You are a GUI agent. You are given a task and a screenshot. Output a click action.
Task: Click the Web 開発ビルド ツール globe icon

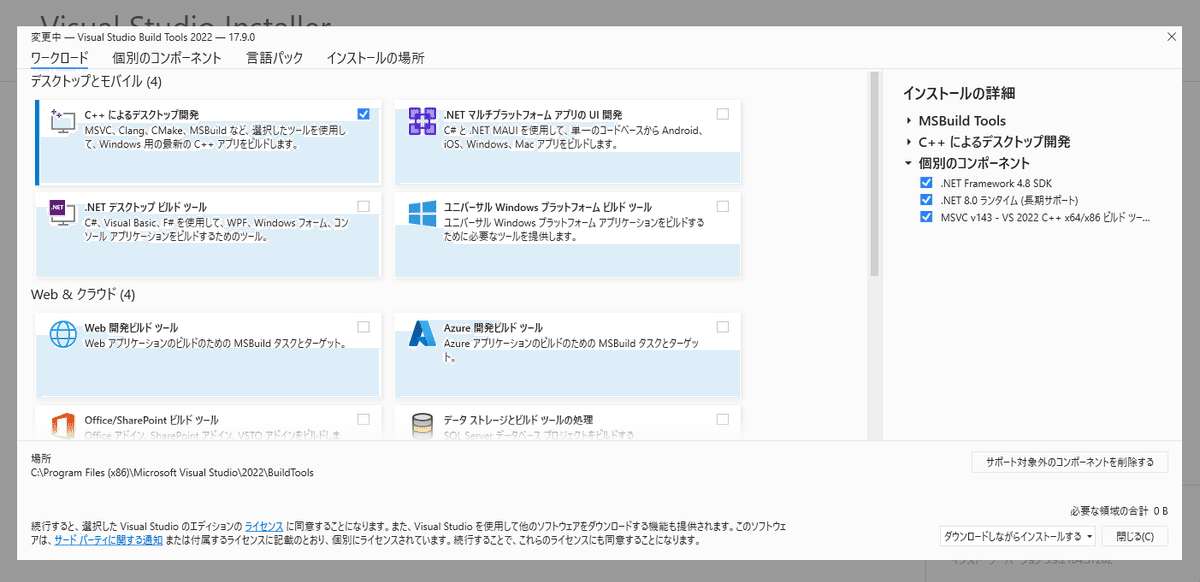[x=63, y=334]
